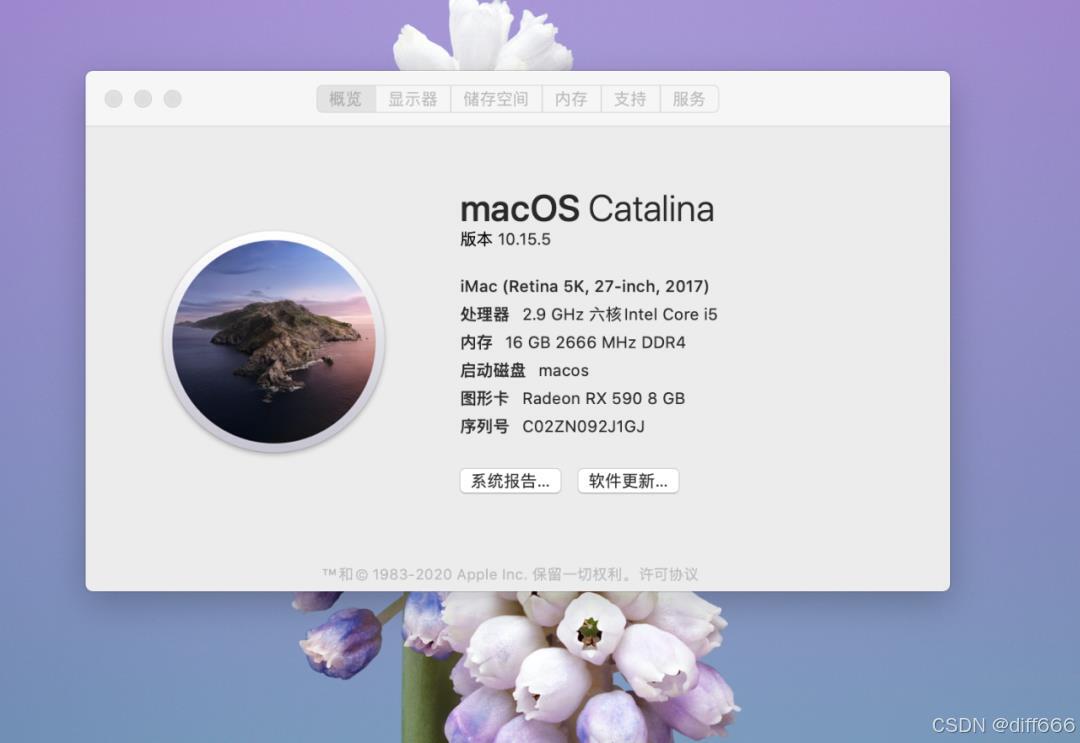Viewport: 1080px width, 743px height.
Task: Click the processor value 2.9 GHz 六核 Intel Core i5
Action: click(620, 314)
